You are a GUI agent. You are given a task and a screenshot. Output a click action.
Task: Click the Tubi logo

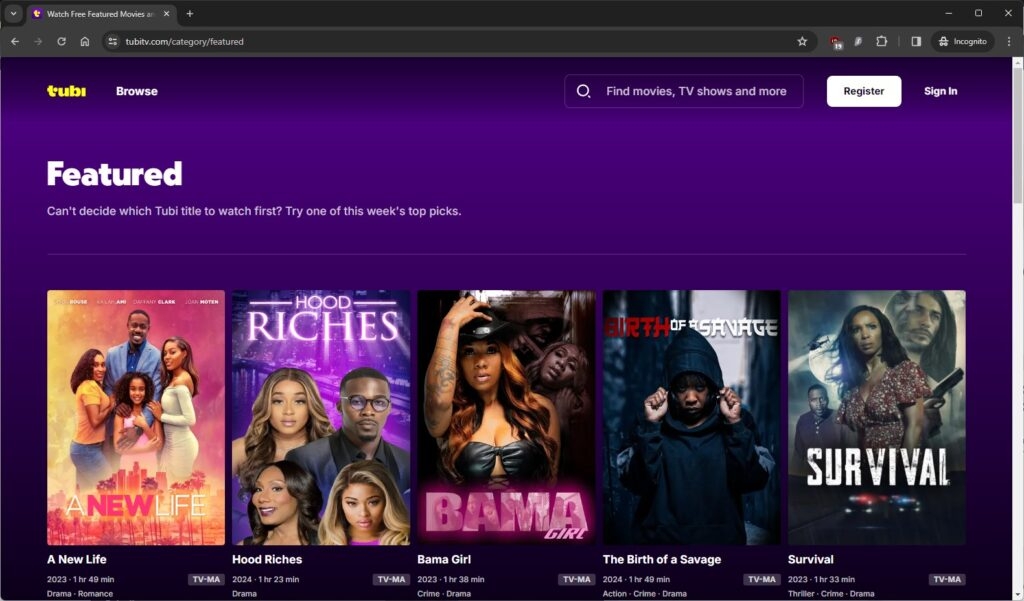66,91
